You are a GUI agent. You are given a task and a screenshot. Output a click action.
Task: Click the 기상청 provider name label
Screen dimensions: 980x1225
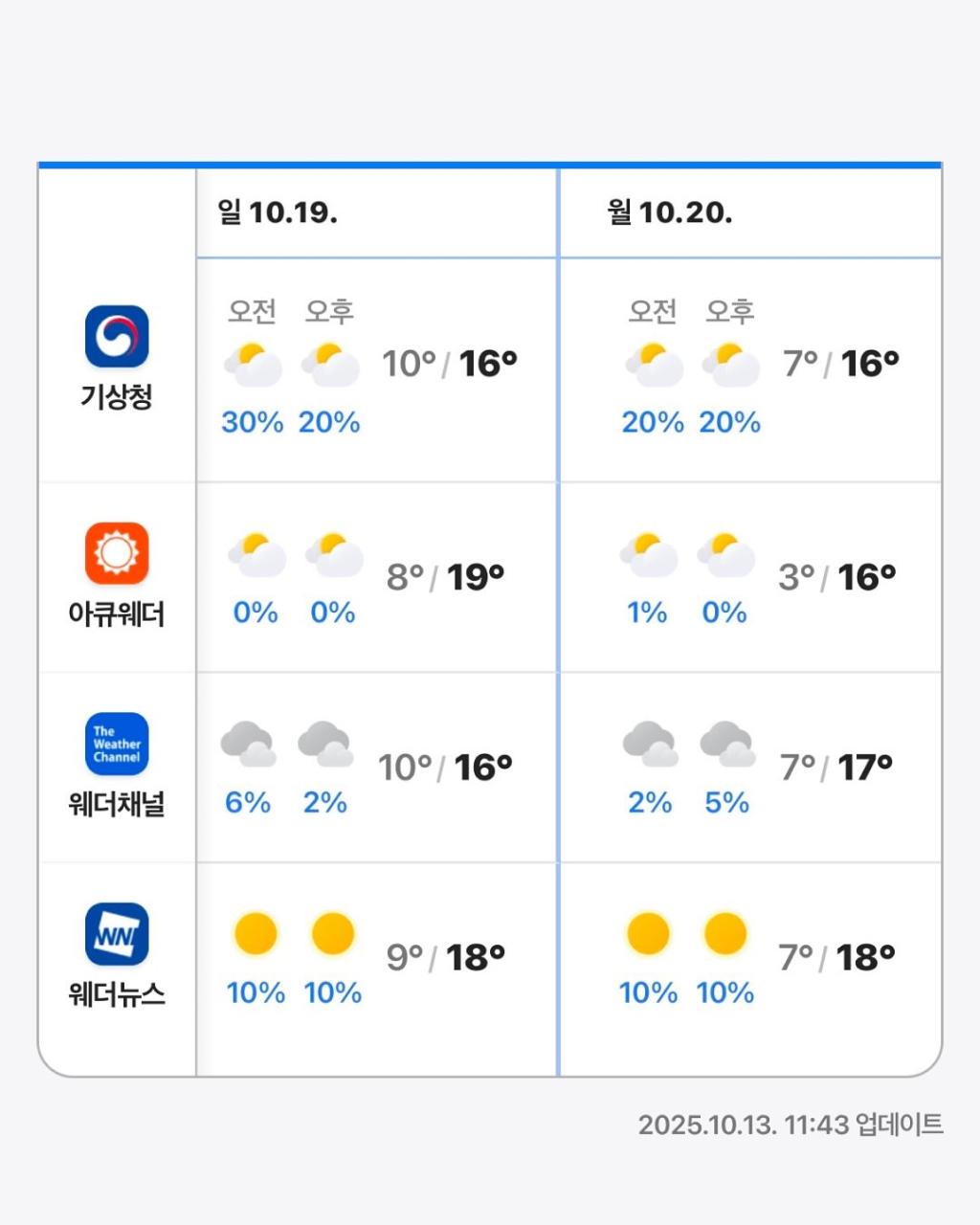[x=117, y=396]
